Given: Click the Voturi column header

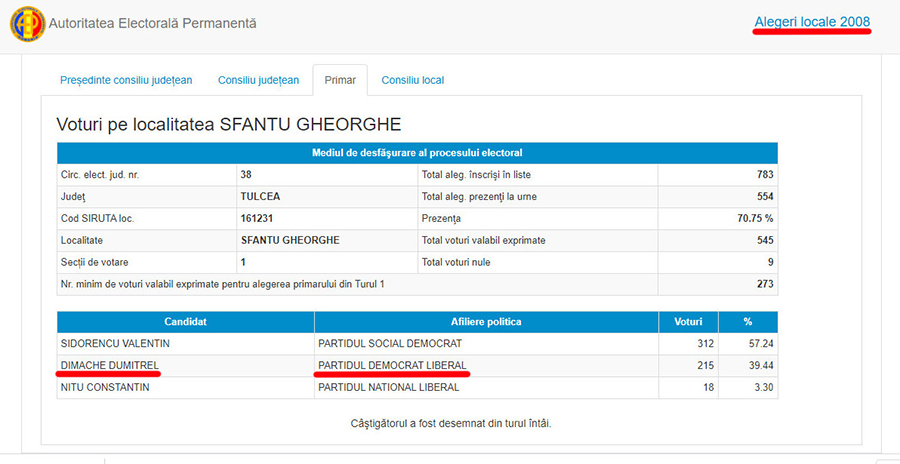Looking at the screenshot, I should pyautogui.click(x=688, y=322).
